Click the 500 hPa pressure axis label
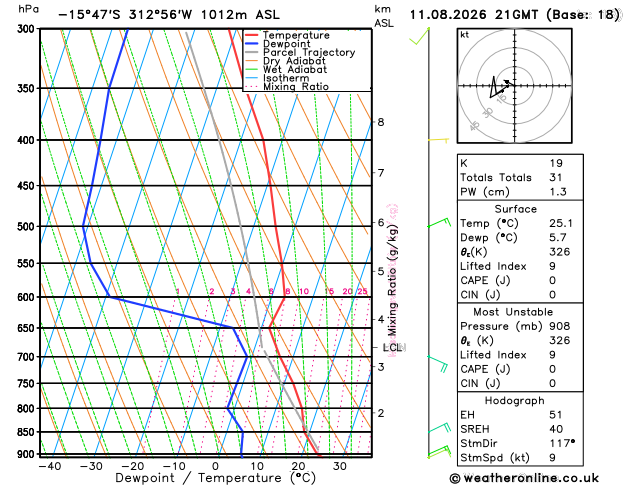 tap(26, 227)
